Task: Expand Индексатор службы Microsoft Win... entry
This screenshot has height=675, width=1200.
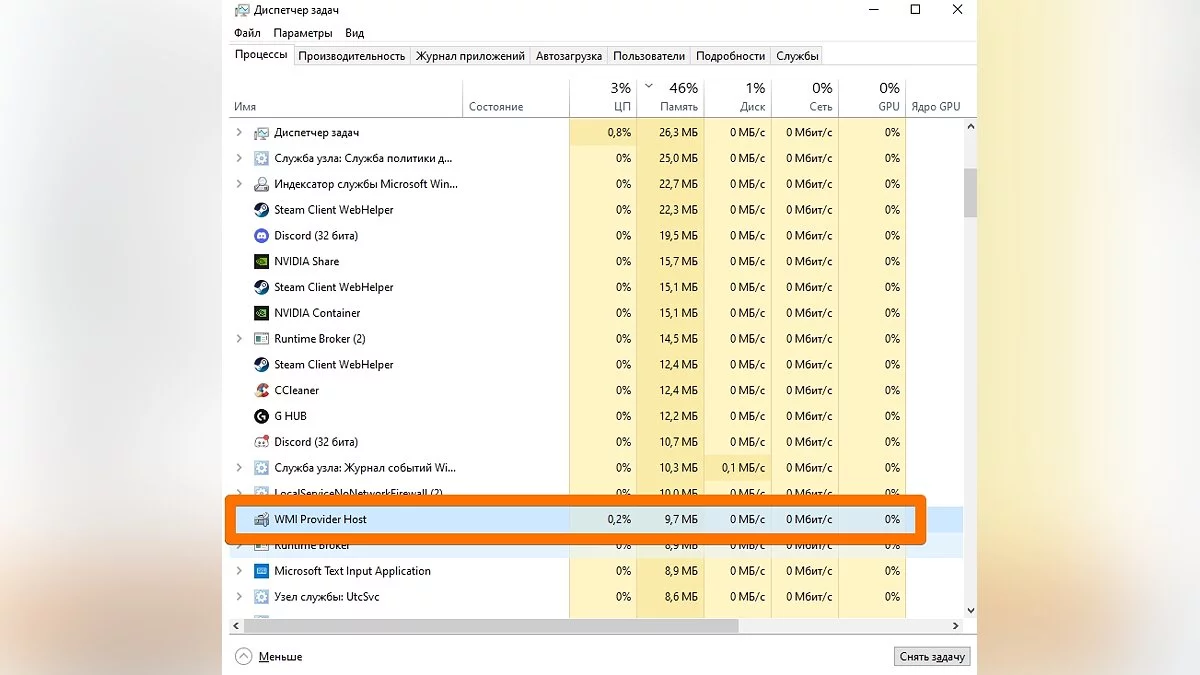Action: (239, 184)
